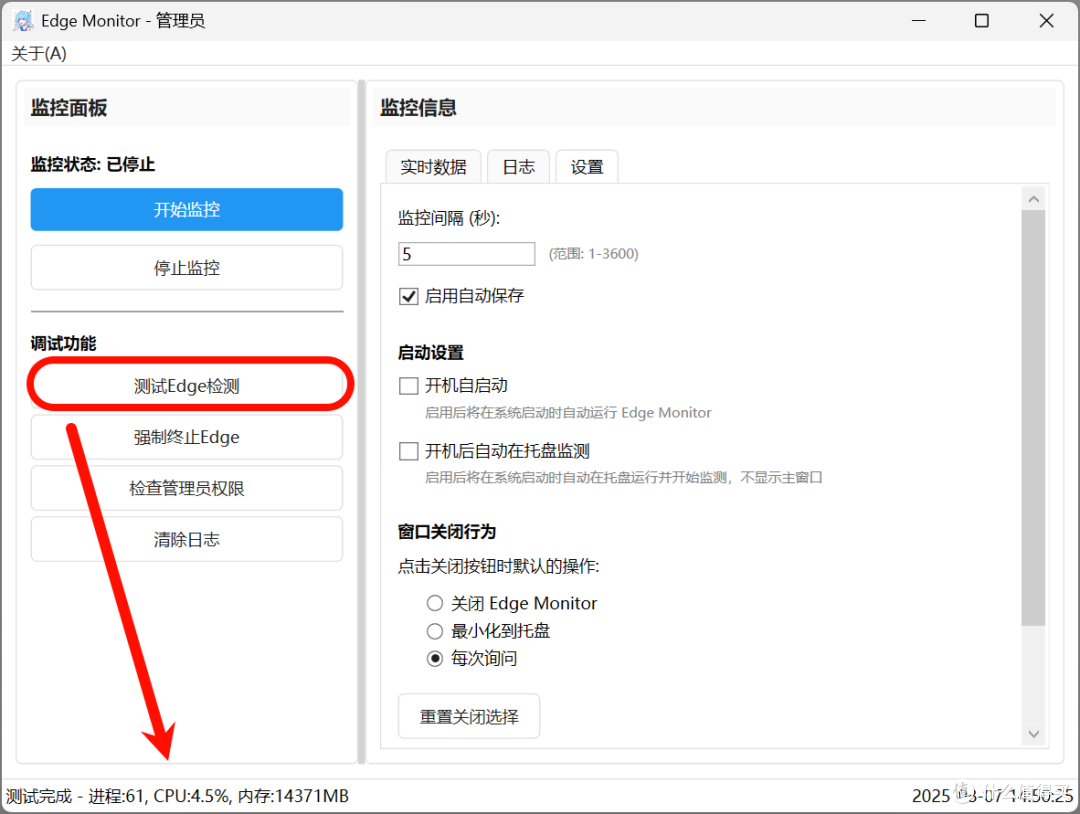
Task: Minimize the Edge Monitor window
Action: [x=918, y=21]
